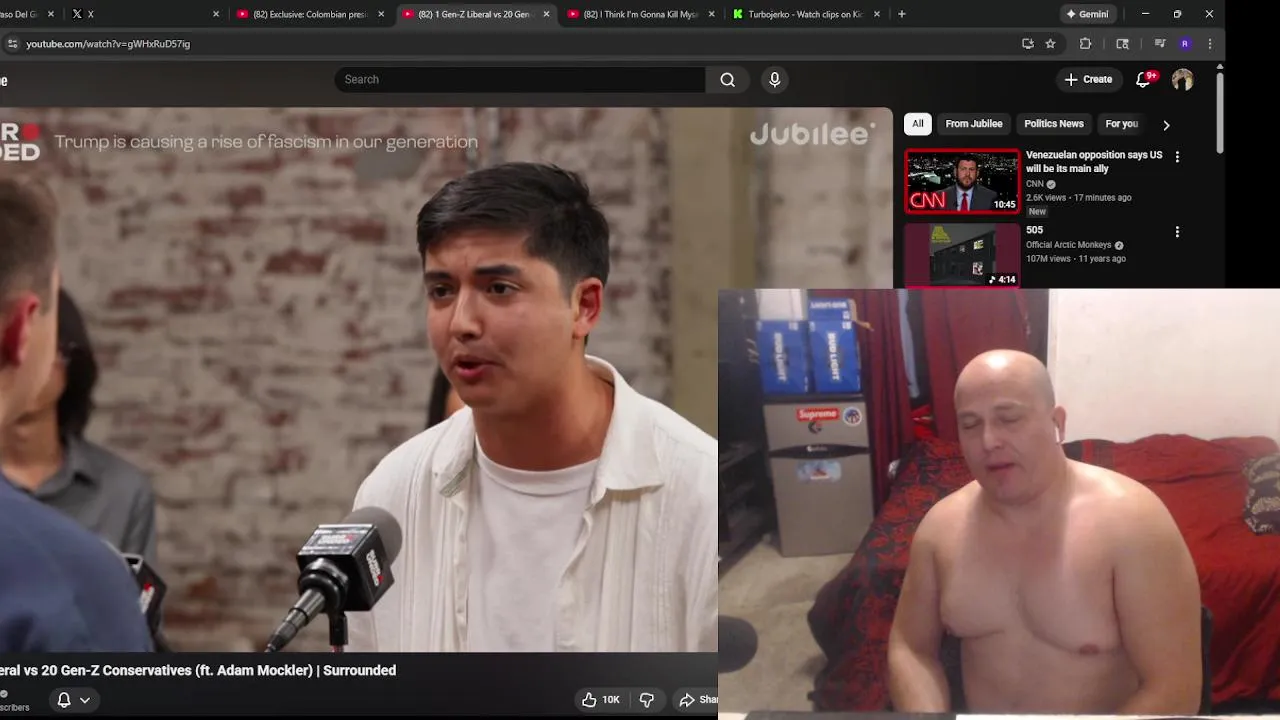The width and height of the screenshot is (1280, 720).
Task: Click the YouTube search magnifier button
Action: coord(728,79)
